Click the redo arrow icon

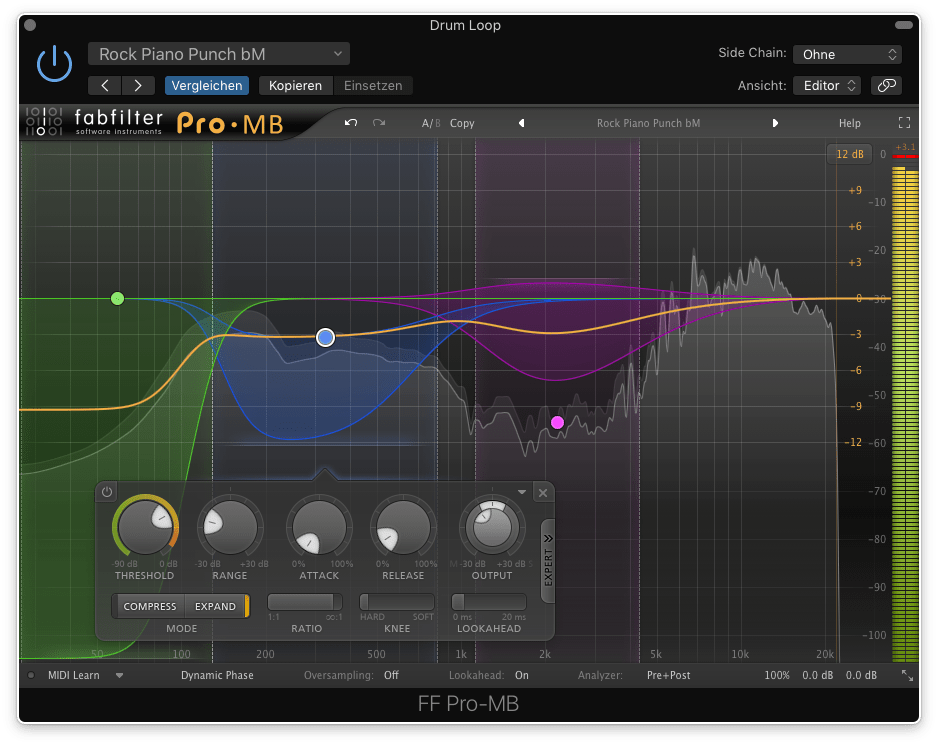point(379,123)
